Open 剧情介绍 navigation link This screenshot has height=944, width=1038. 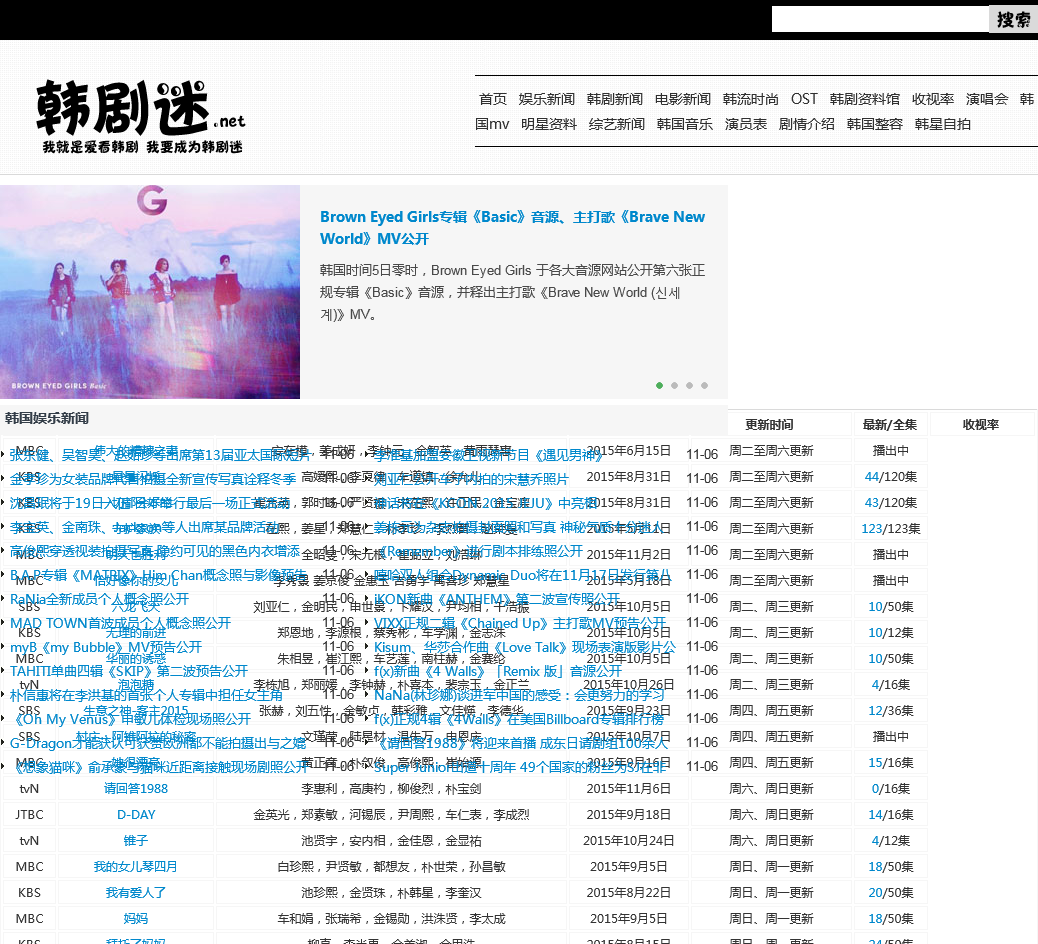806,124
